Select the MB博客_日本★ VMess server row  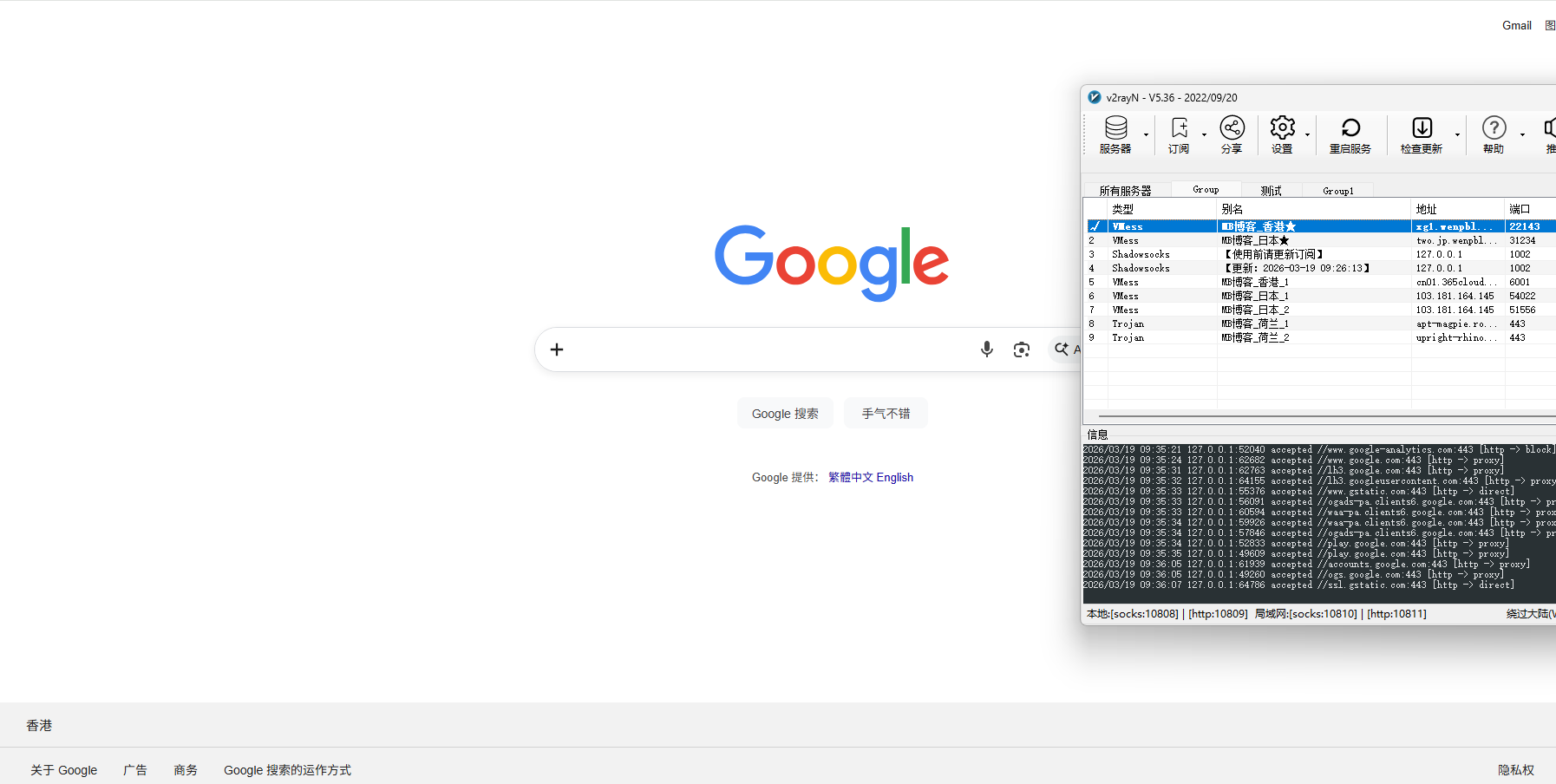(x=1255, y=240)
